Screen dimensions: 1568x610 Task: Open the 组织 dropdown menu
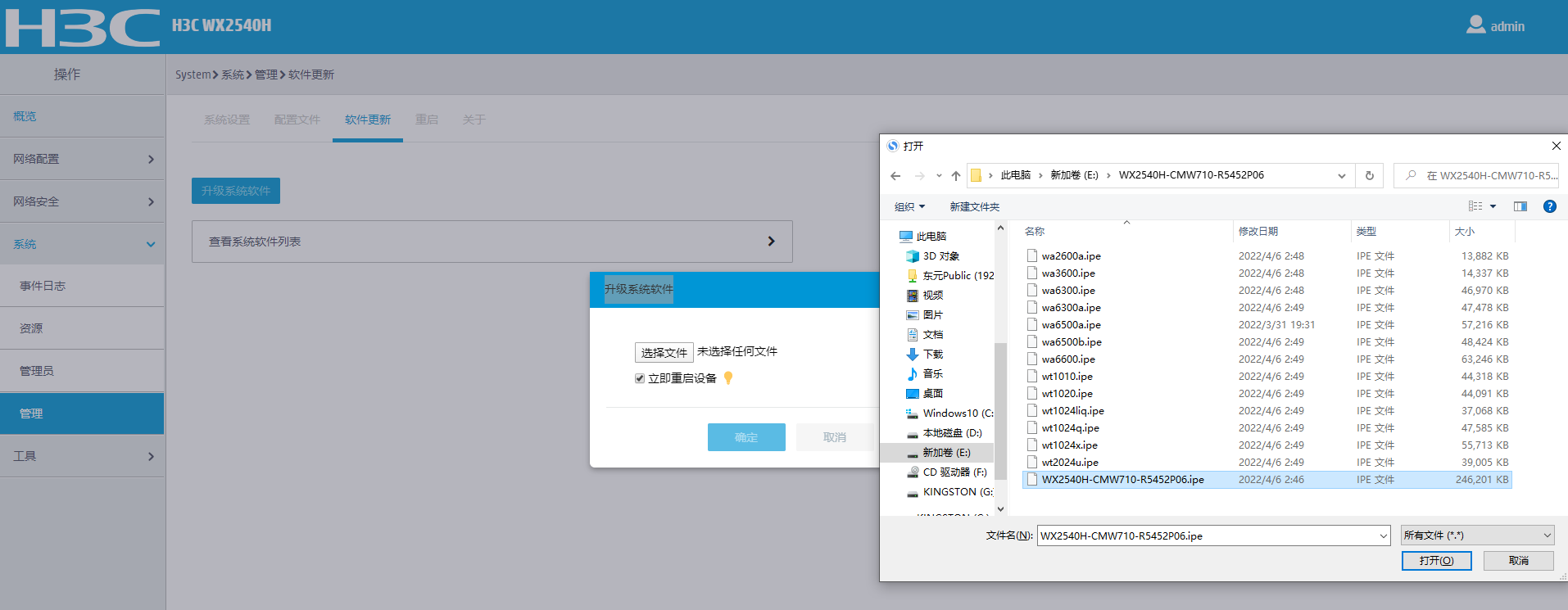909,206
